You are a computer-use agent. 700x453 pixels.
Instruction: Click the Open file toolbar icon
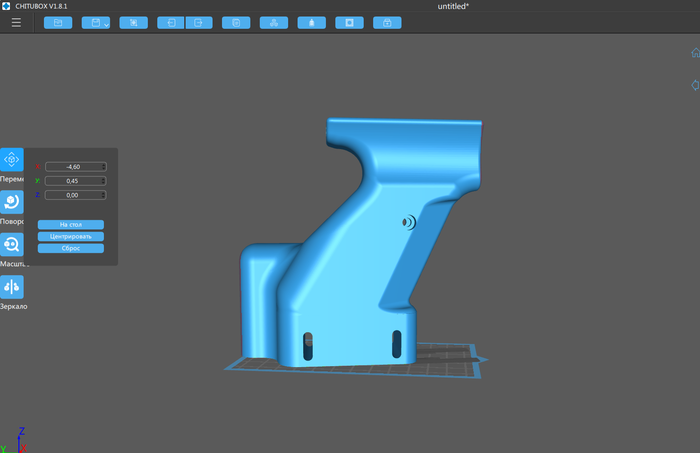(58, 23)
